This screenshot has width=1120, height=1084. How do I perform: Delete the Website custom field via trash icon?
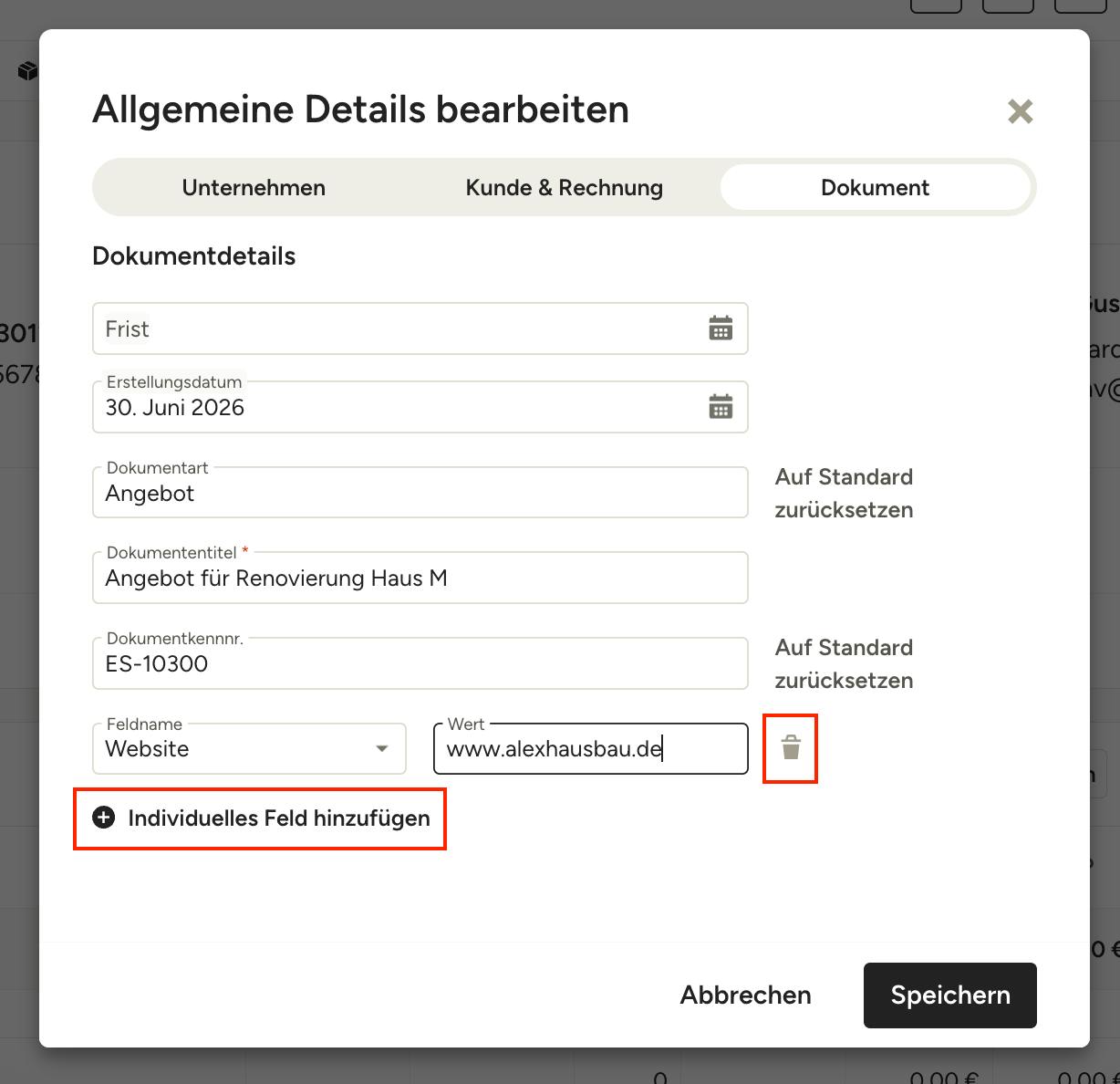point(791,748)
